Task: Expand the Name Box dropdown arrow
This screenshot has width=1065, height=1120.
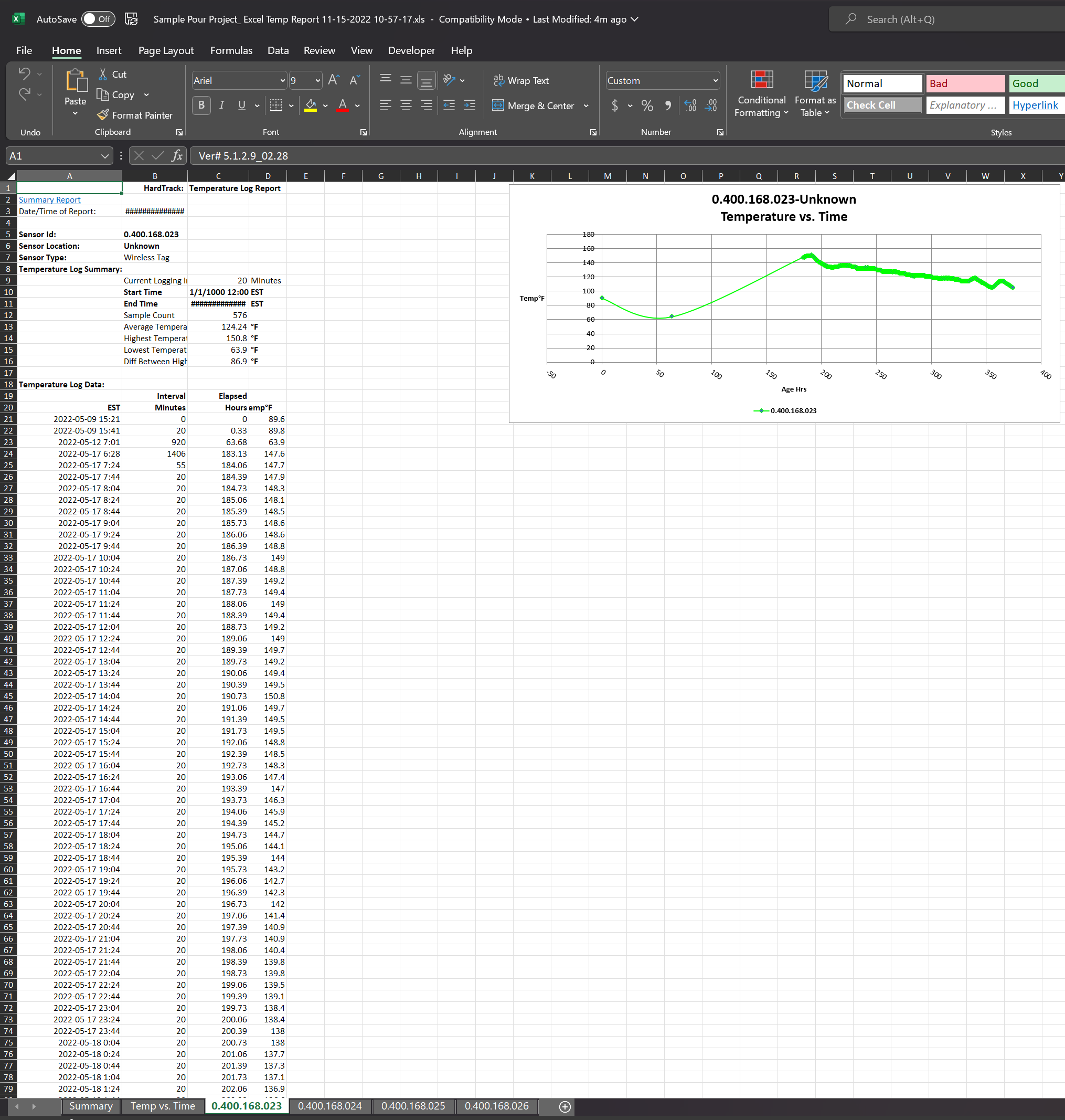Action: pos(104,156)
